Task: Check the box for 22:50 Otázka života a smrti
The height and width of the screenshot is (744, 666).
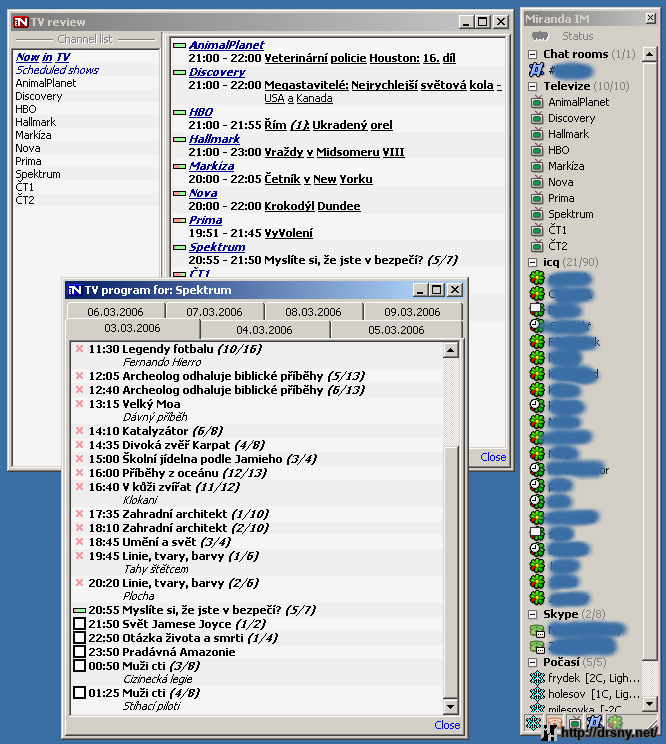Action: click(80, 638)
